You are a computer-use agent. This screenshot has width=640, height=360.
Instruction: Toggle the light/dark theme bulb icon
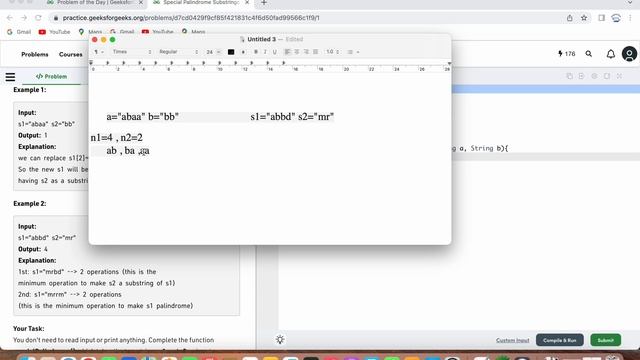coord(280,340)
